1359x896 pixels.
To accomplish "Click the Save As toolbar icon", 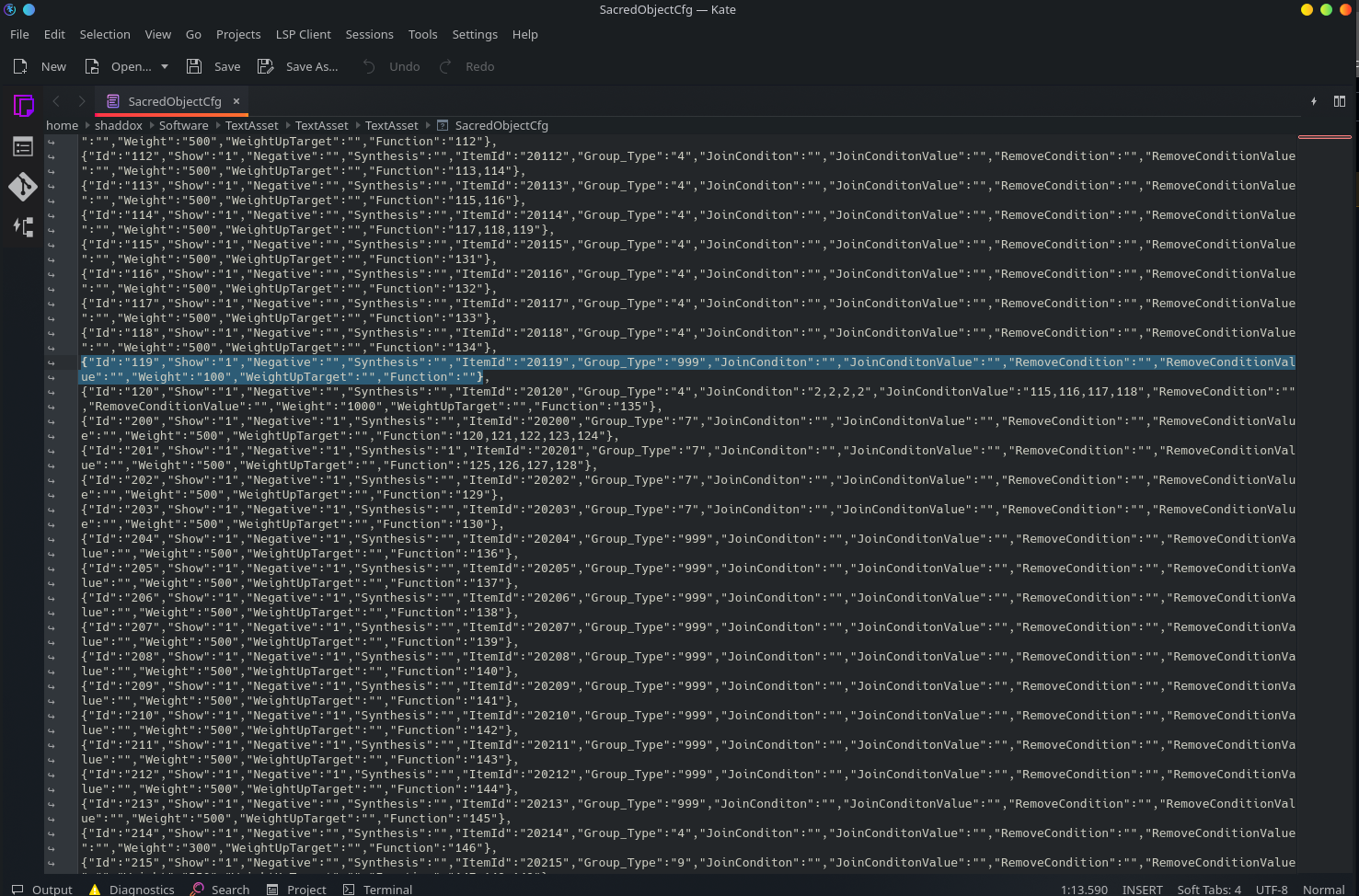I will 298,66.
